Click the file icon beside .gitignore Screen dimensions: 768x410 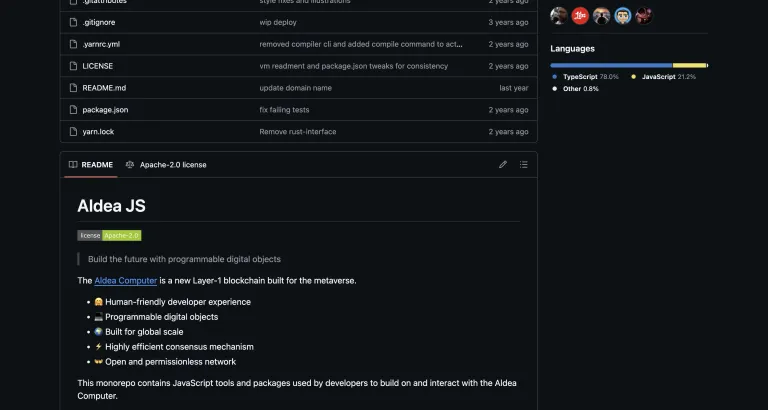pos(73,22)
